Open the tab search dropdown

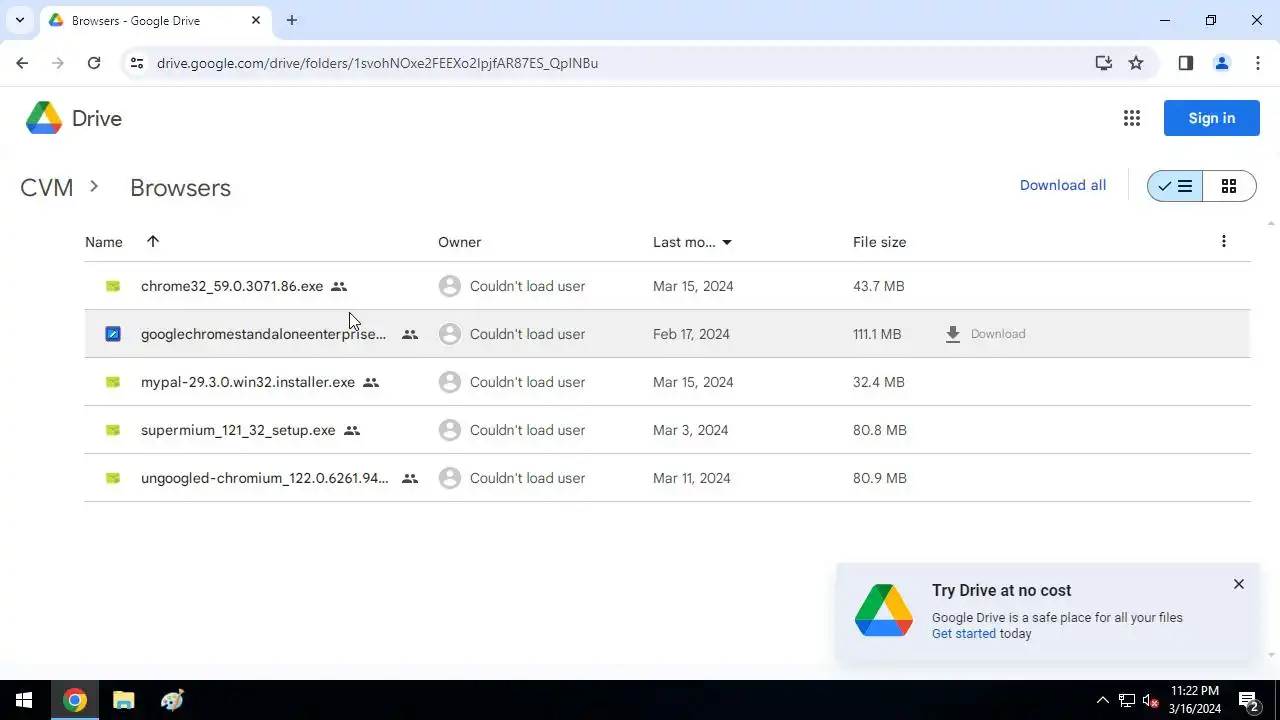click(x=19, y=20)
